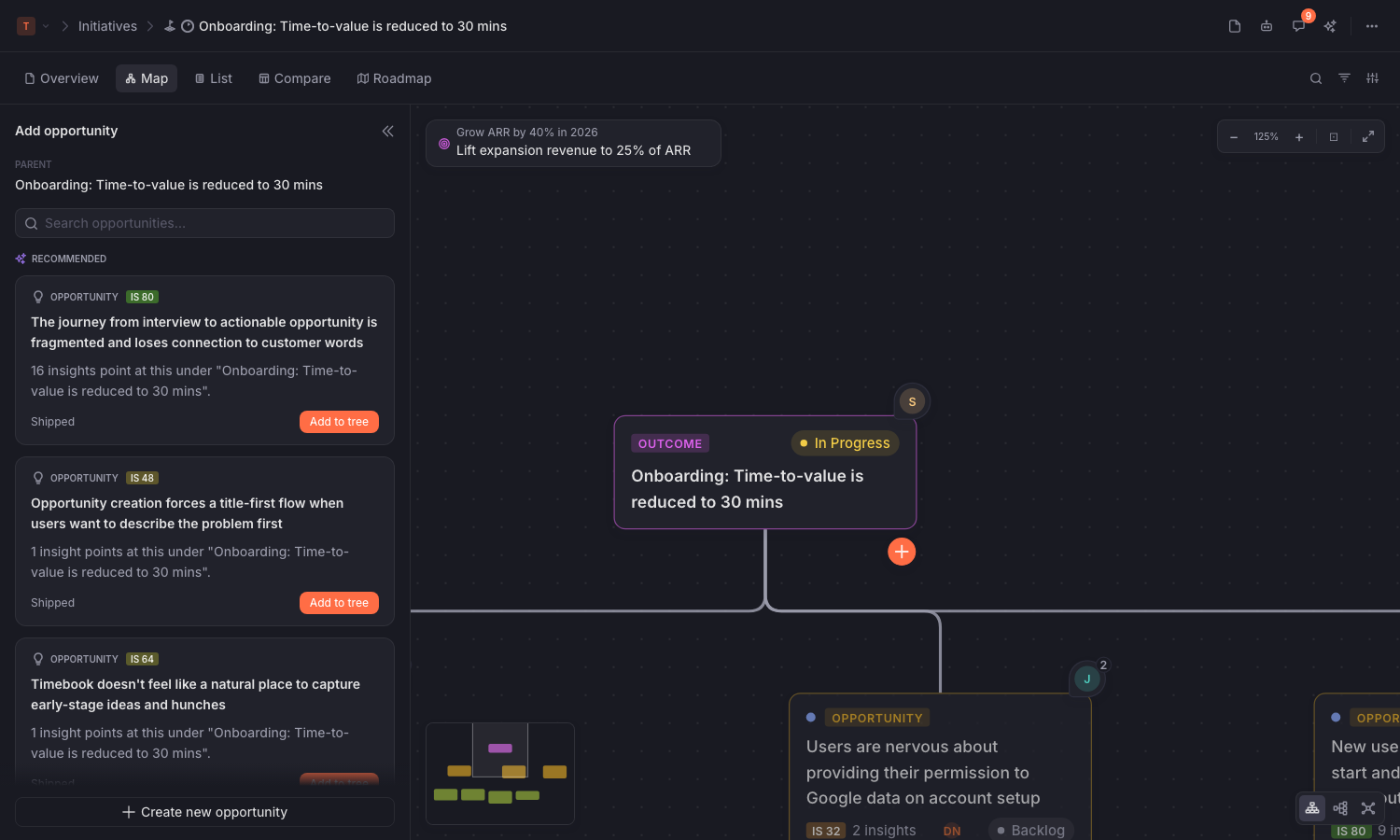Switch to horizontal tree layout
1400x840 pixels.
click(1340, 808)
